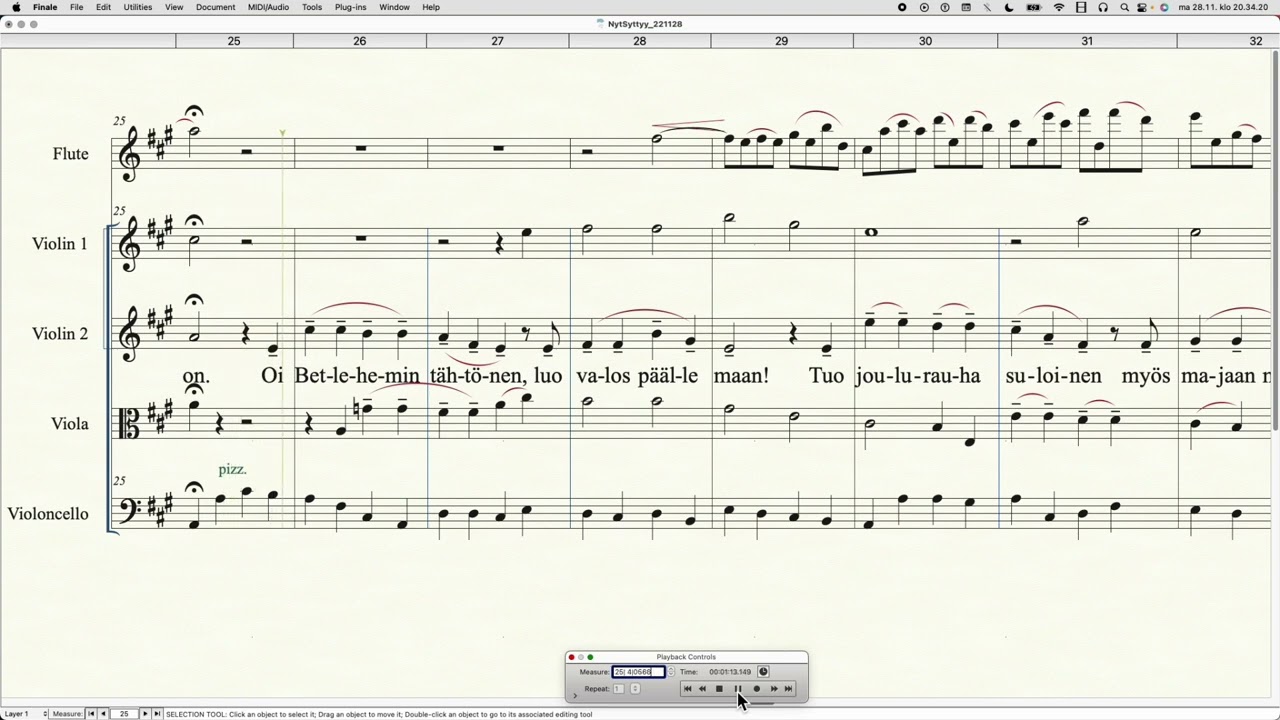Open the Plug-ins menu

point(350,7)
